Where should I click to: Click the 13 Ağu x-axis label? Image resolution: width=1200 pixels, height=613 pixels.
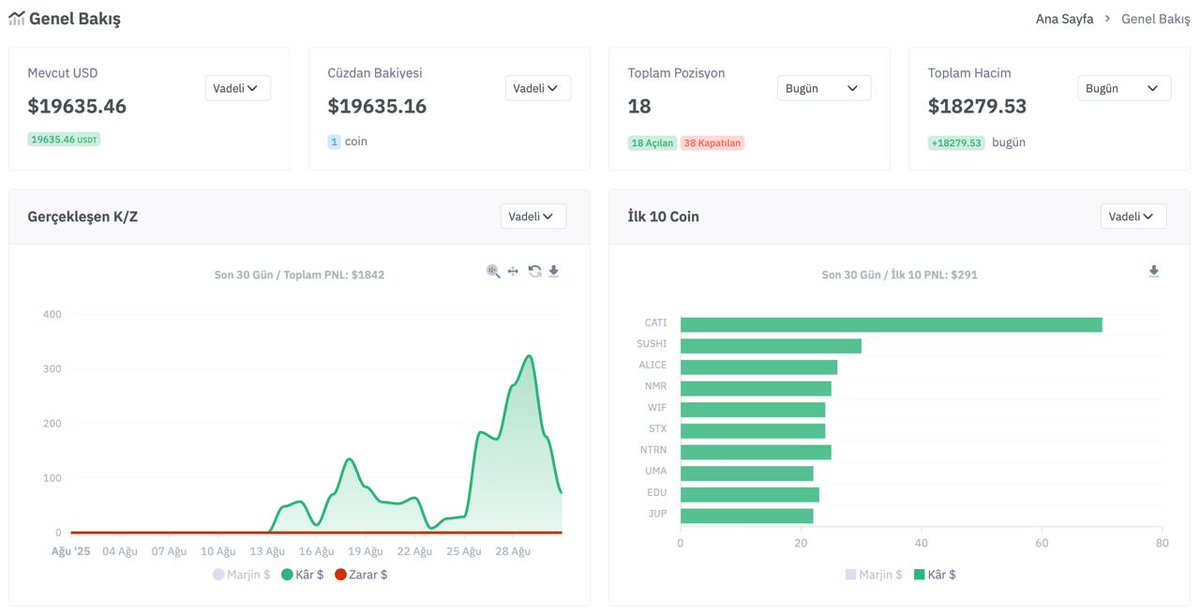click(267, 551)
